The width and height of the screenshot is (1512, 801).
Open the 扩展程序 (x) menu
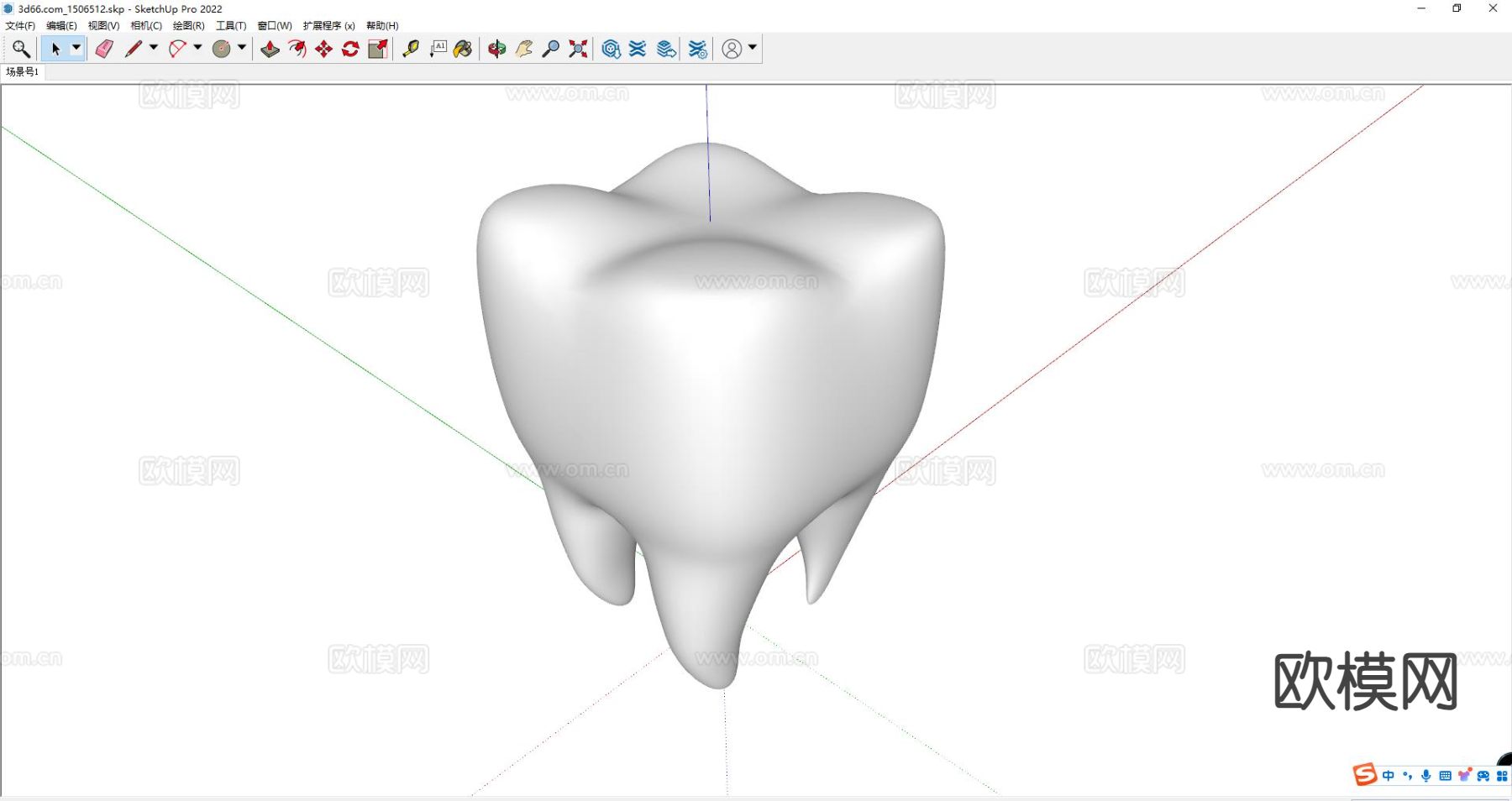[x=329, y=26]
